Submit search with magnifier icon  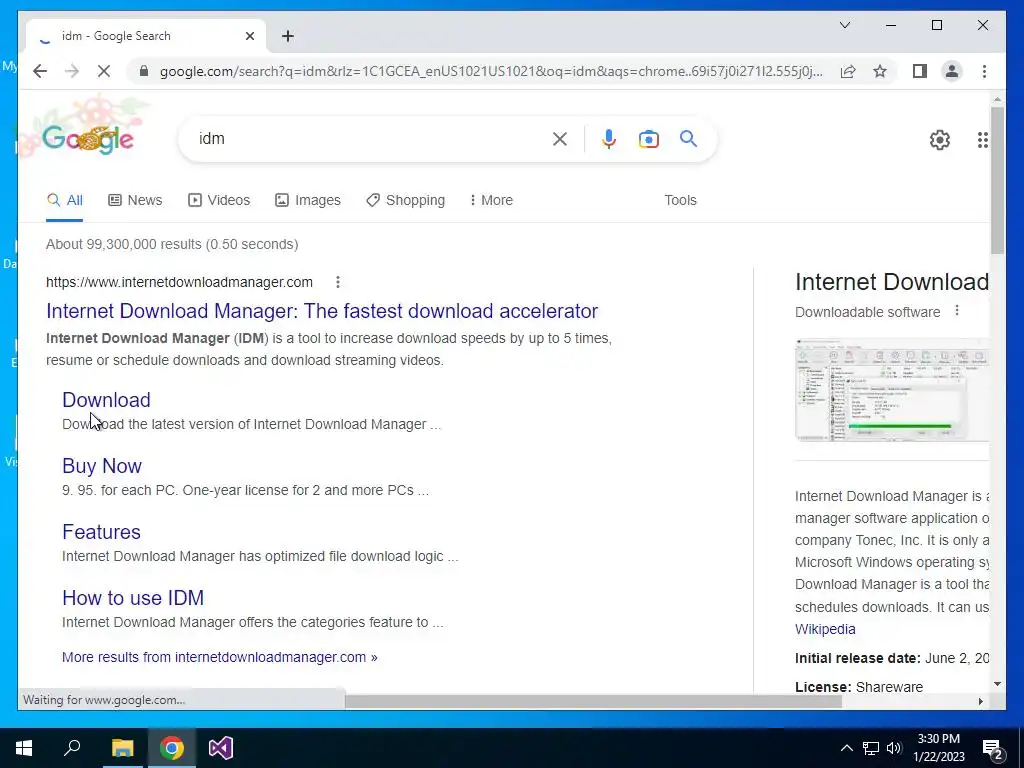pos(688,138)
